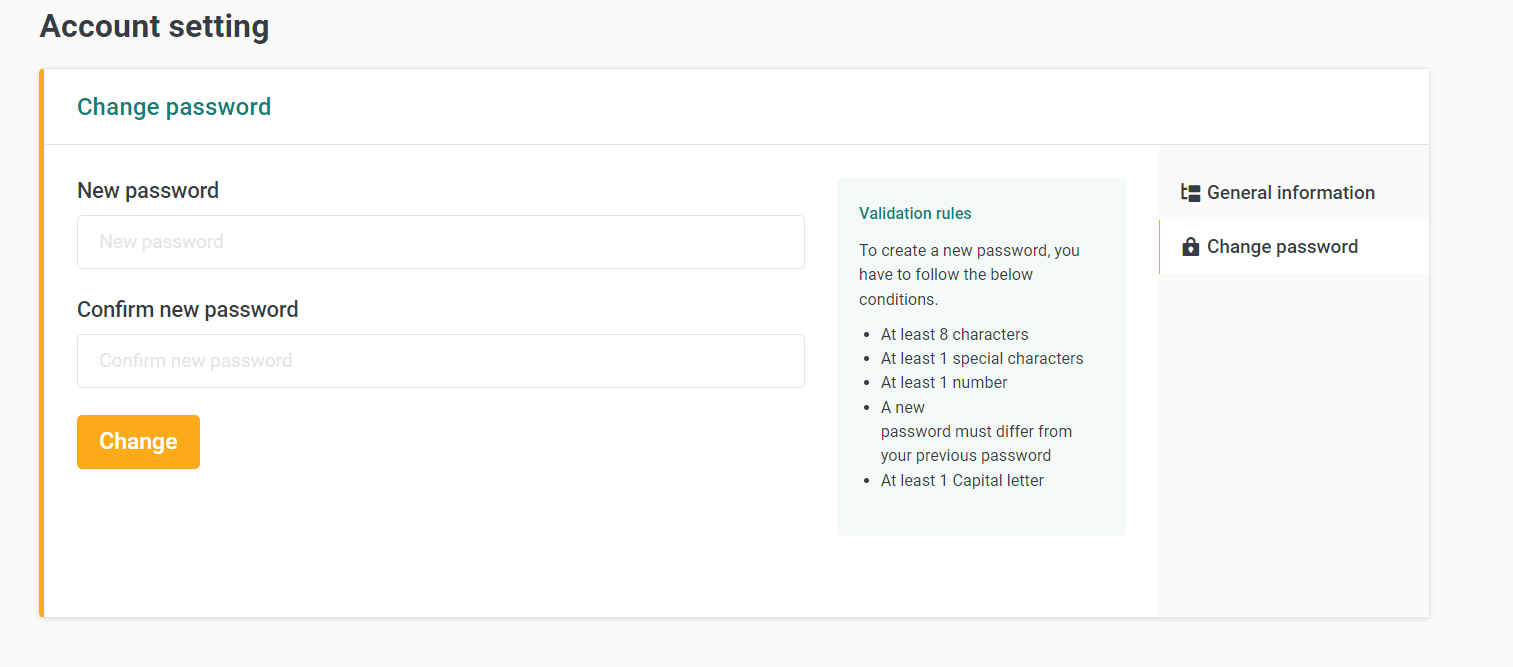This screenshot has width=1513, height=667.
Task: Click the rule about differing from previous password
Action: [975, 432]
